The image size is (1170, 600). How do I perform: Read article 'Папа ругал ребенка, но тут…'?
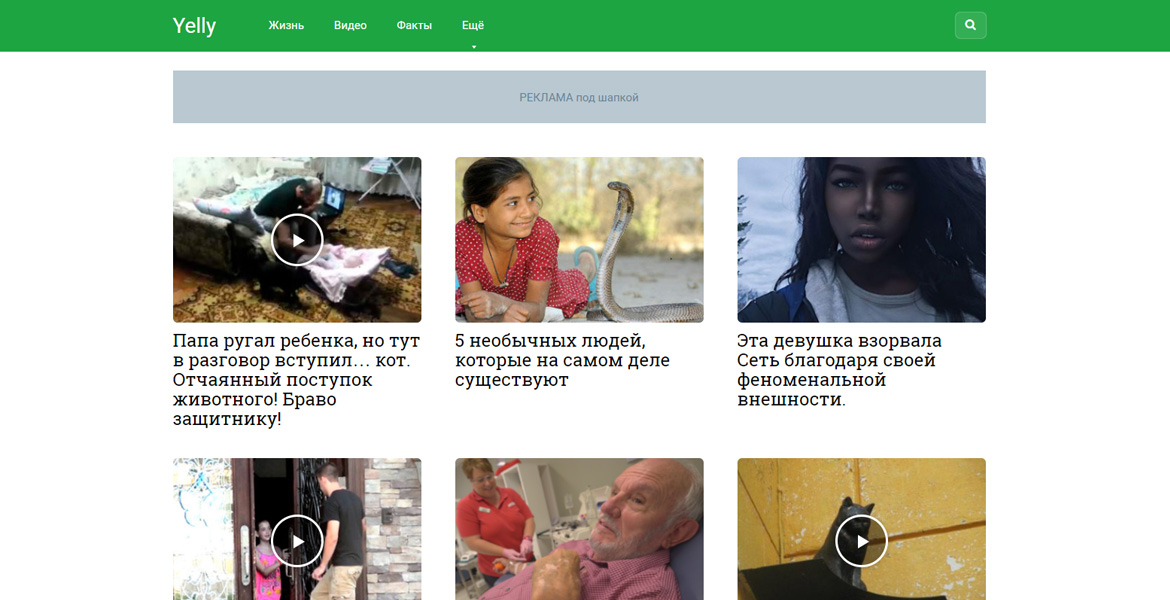tap(297, 381)
